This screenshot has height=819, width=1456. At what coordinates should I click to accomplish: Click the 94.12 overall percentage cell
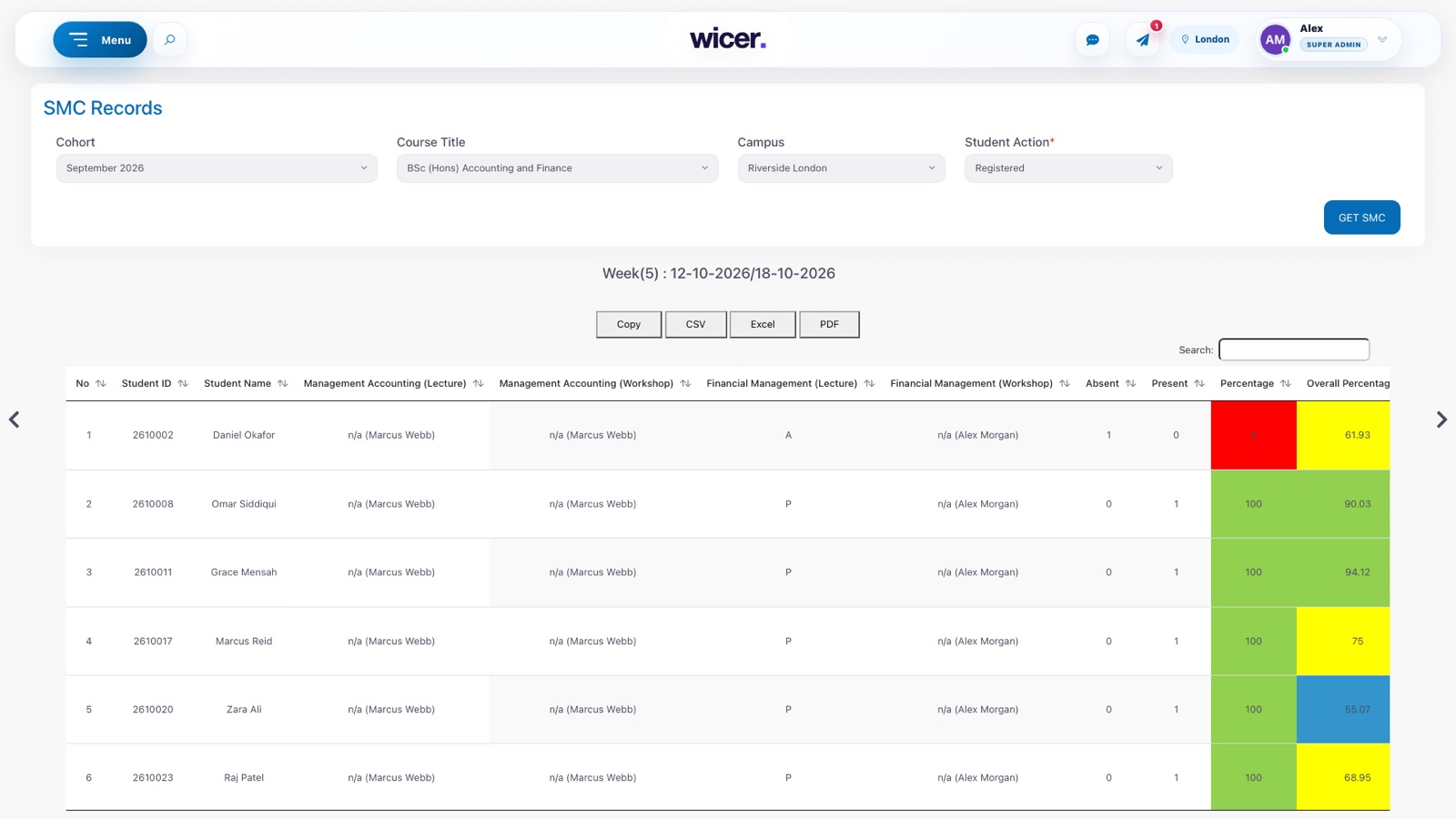click(x=1343, y=572)
